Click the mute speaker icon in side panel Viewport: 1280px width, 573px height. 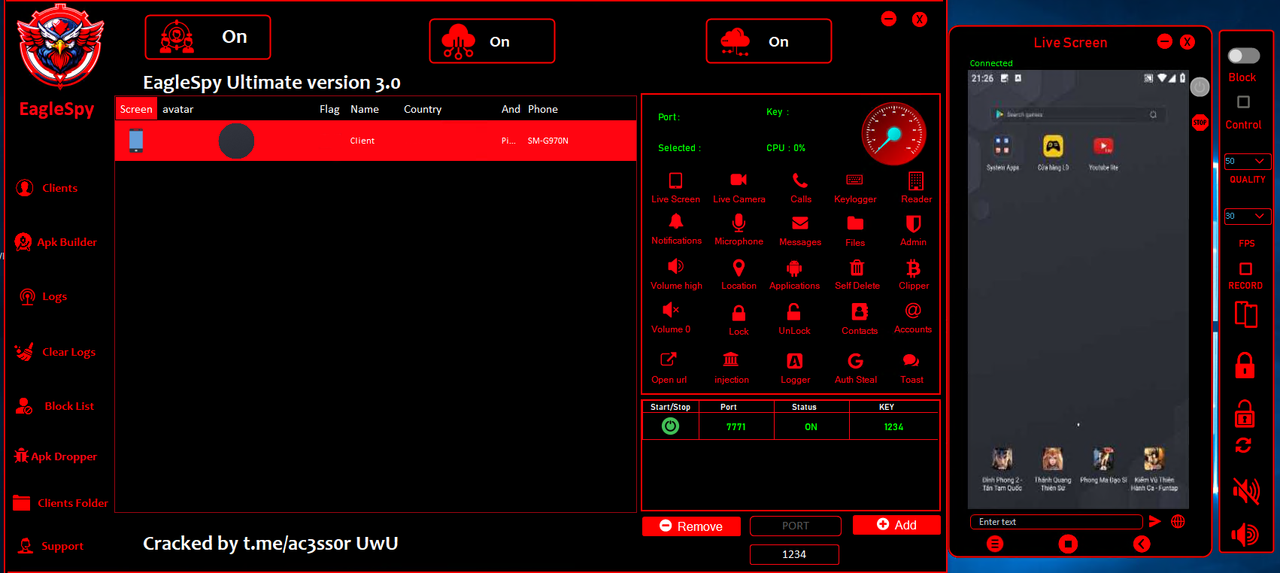tap(1245, 490)
